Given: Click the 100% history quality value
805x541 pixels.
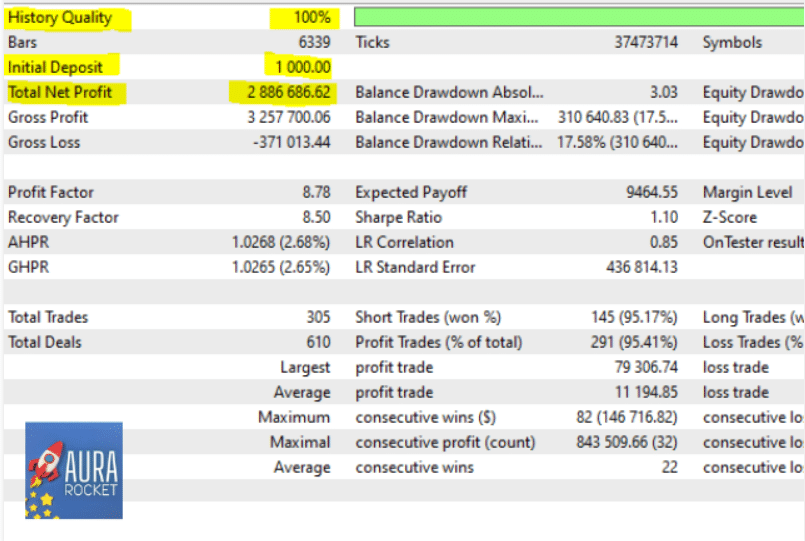Looking at the screenshot, I should 311,18.
